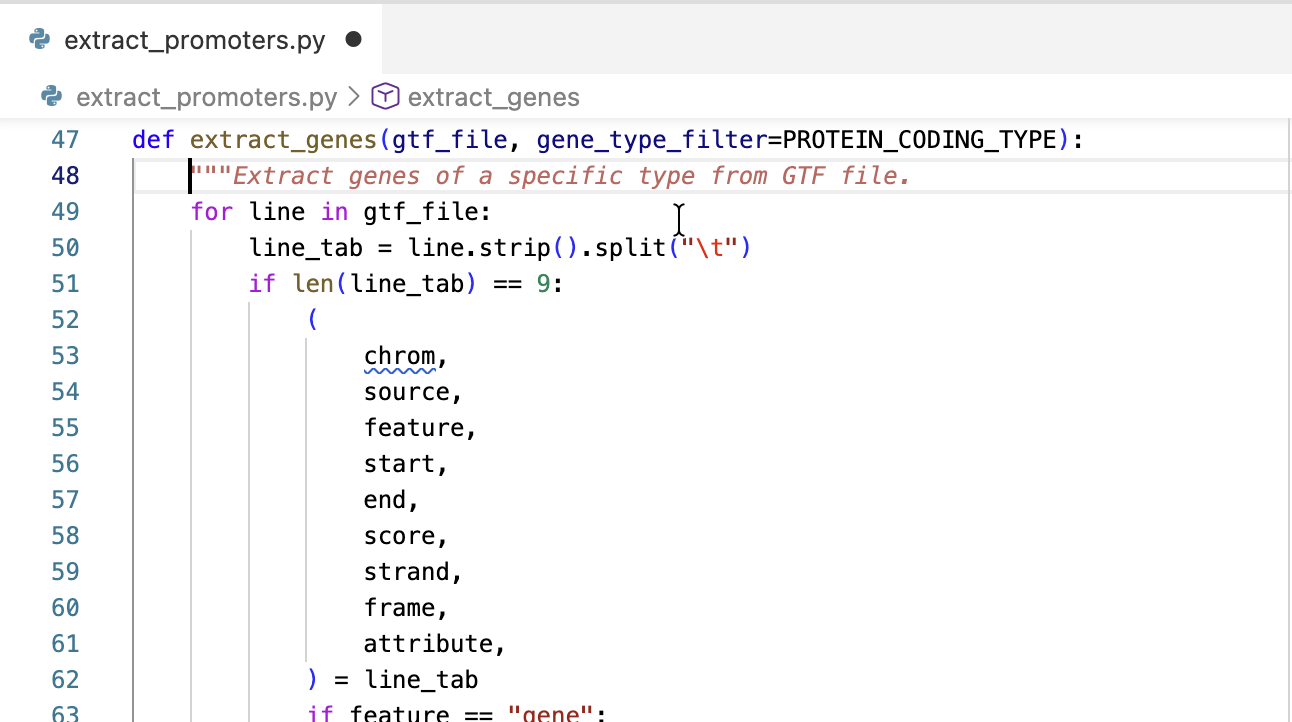Image resolution: width=1292 pixels, height=722 pixels.
Task: Click line number 52 in the gutter
Action: [x=64, y=320]
